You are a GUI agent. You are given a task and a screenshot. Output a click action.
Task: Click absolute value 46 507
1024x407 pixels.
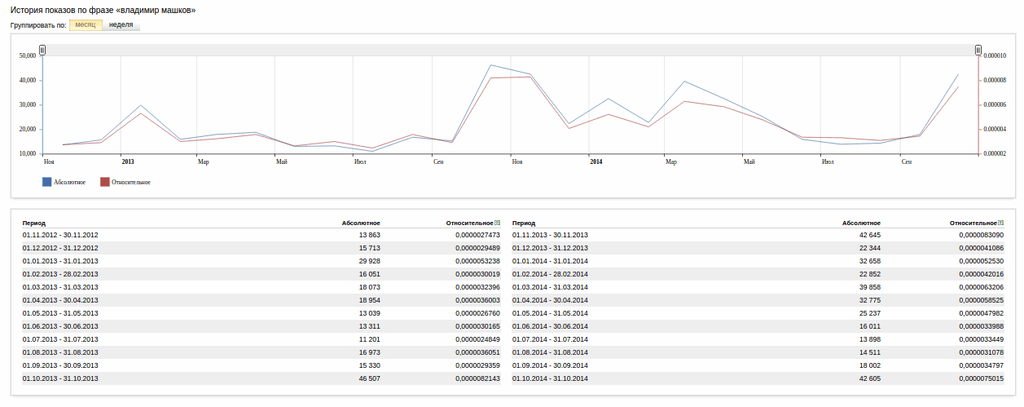point(370,378)
